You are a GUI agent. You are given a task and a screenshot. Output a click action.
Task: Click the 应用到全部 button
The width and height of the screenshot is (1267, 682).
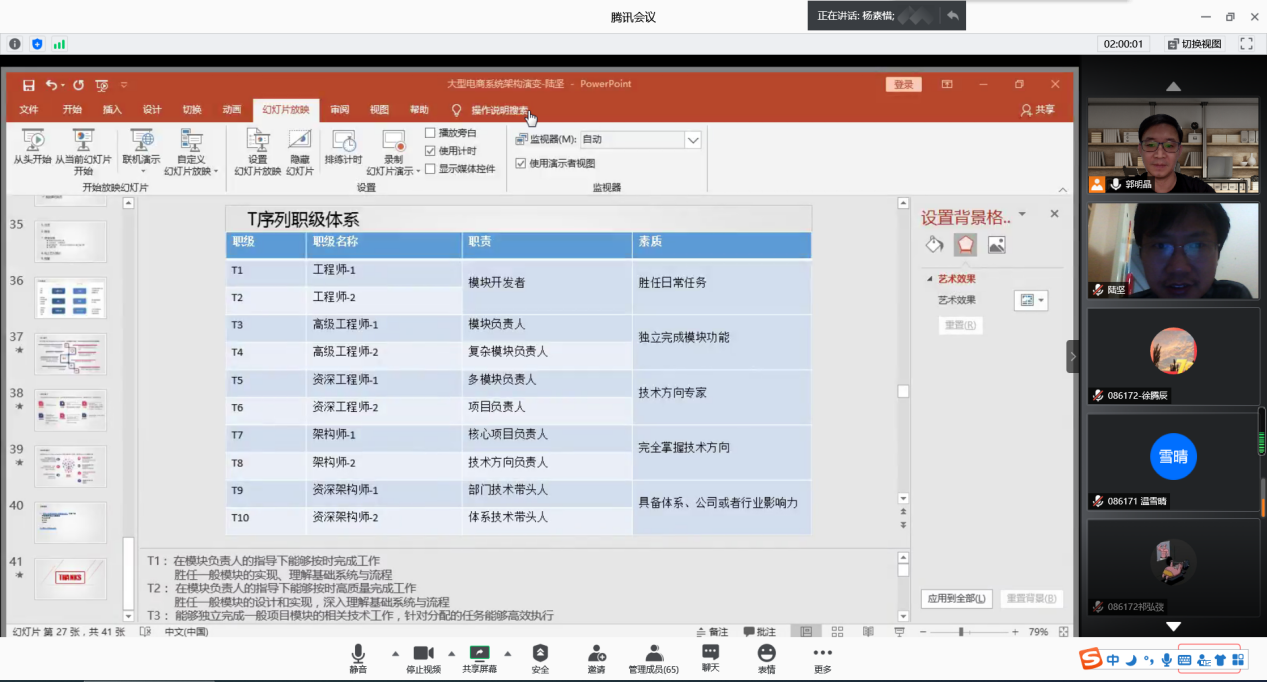[957, 599]
